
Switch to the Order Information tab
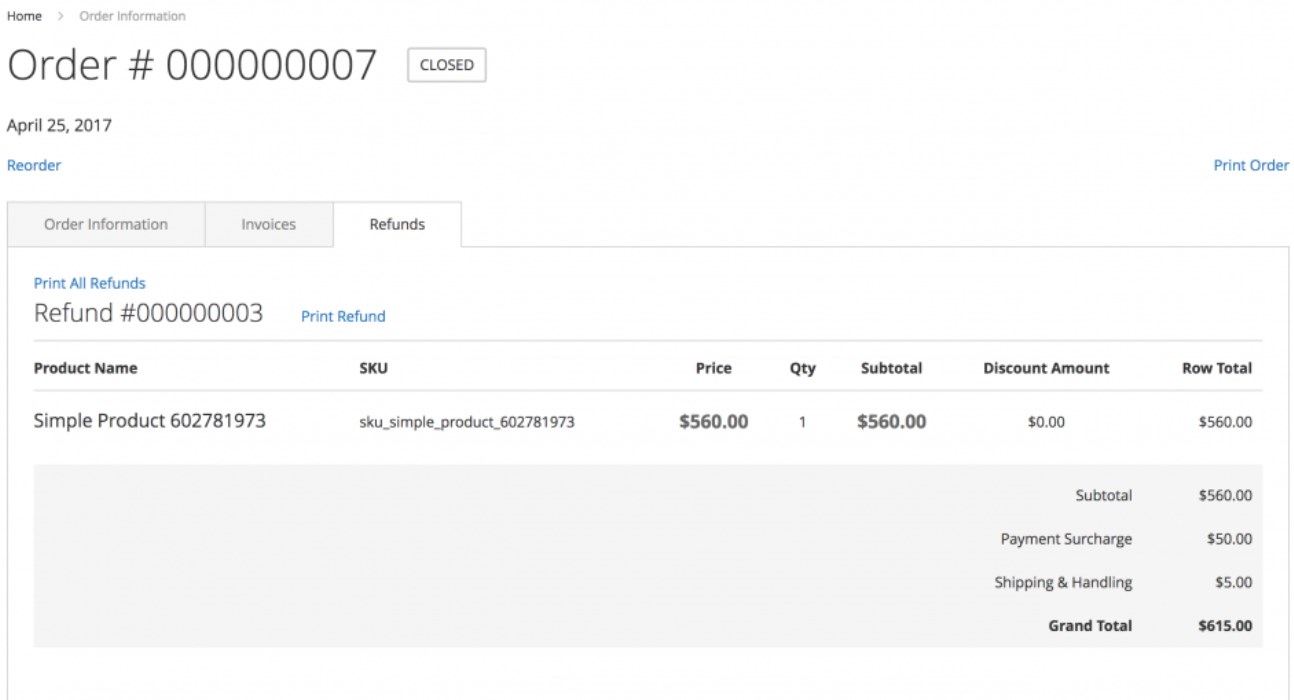pyautogui.click(x=106, y=224)
